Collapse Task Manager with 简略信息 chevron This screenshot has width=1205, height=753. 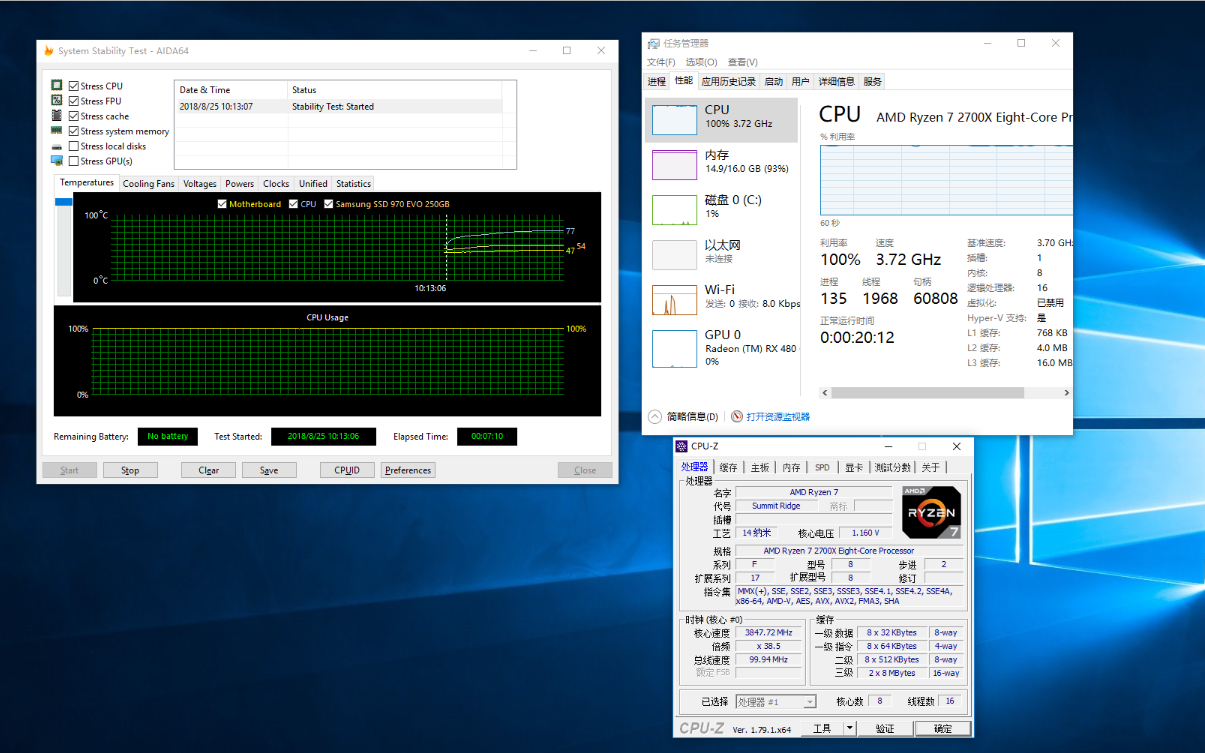655,417
